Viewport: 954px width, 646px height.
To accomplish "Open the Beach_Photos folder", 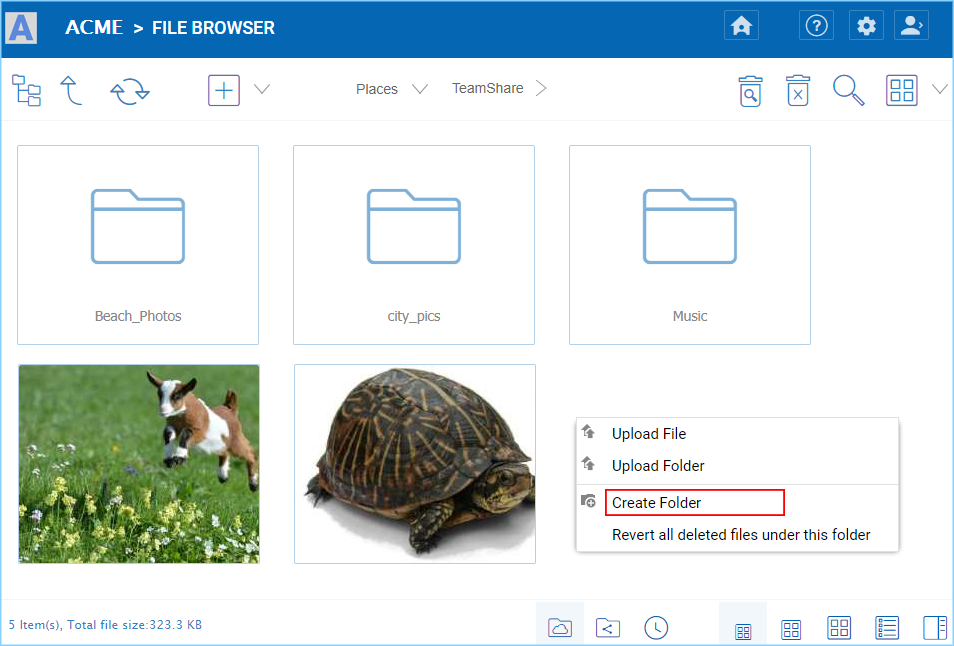I will coord(138,245).
